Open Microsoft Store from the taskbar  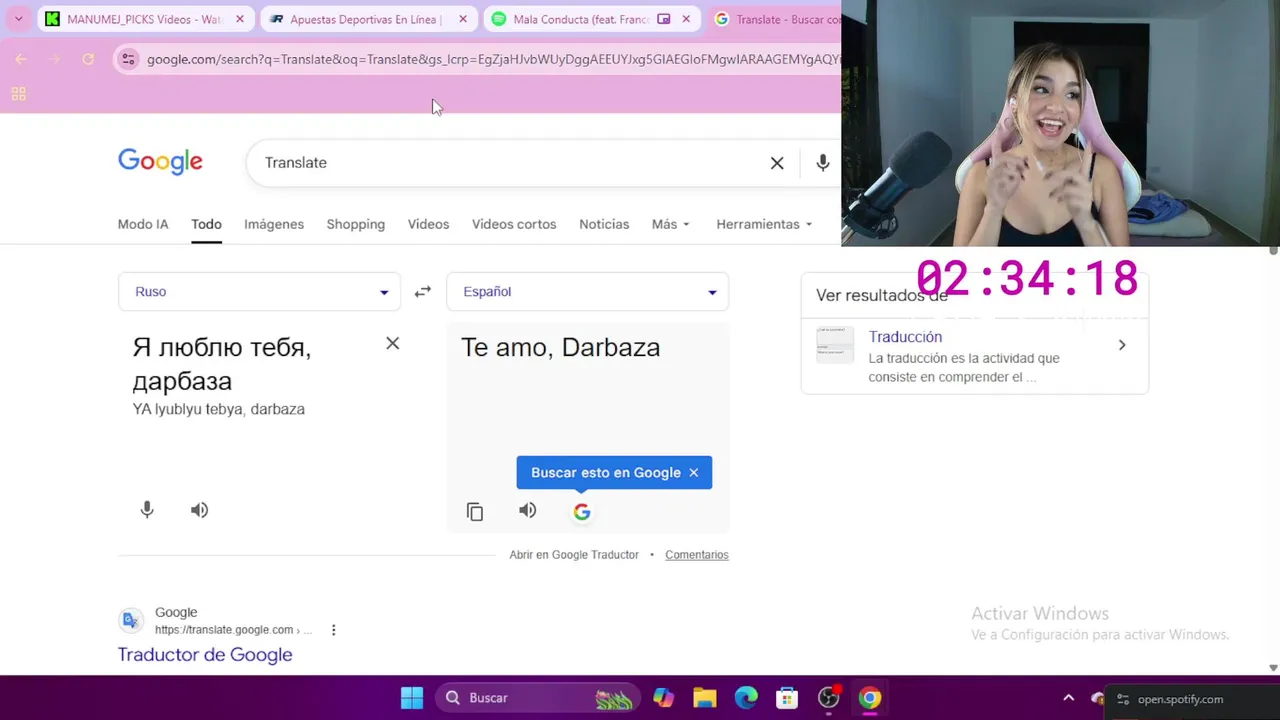click(787, 698)
